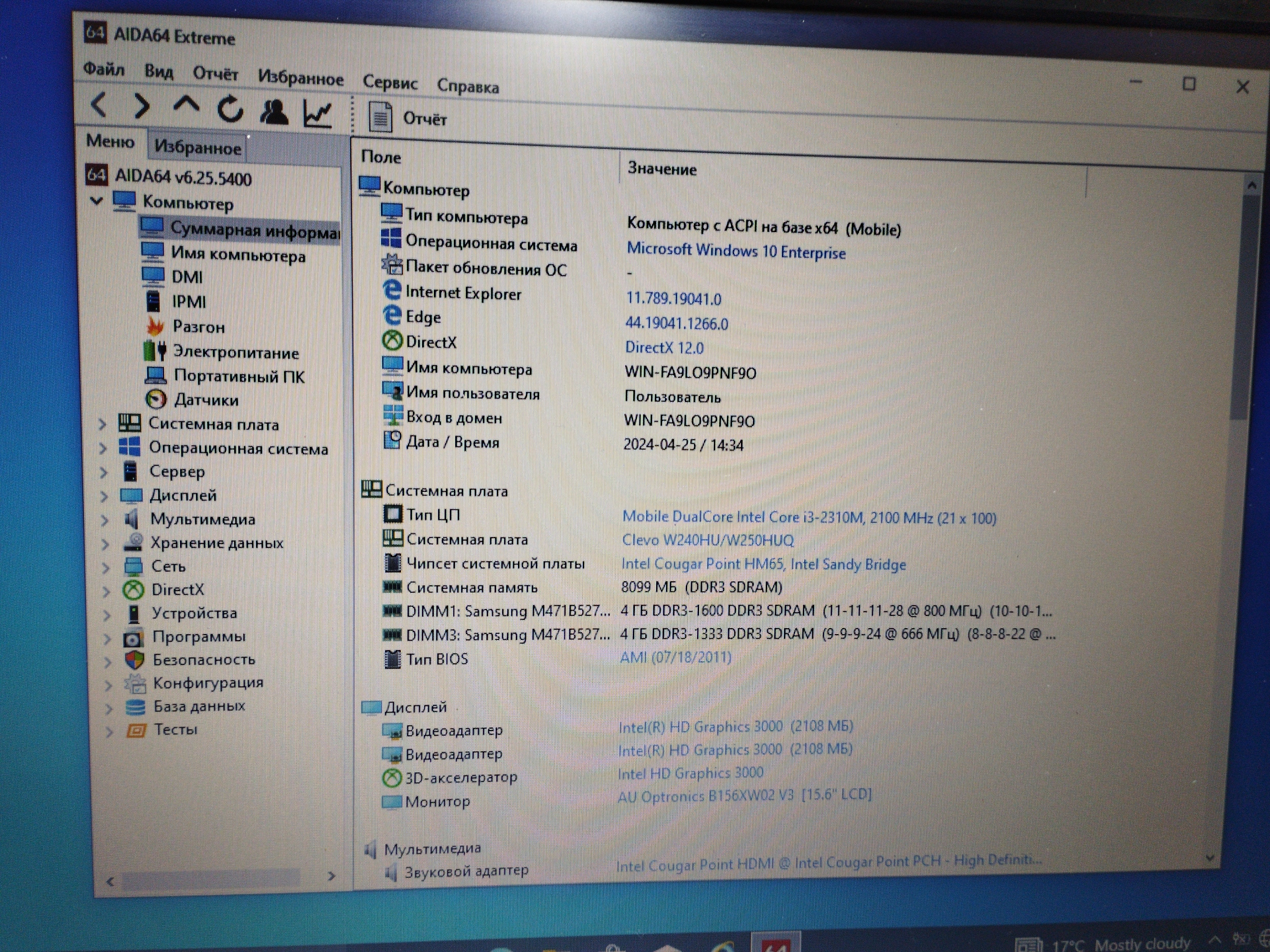Open Microsoft Windows 10 Enterprise link
Viewport: 1270px width, 952px height.
click(x=736, y=251)
